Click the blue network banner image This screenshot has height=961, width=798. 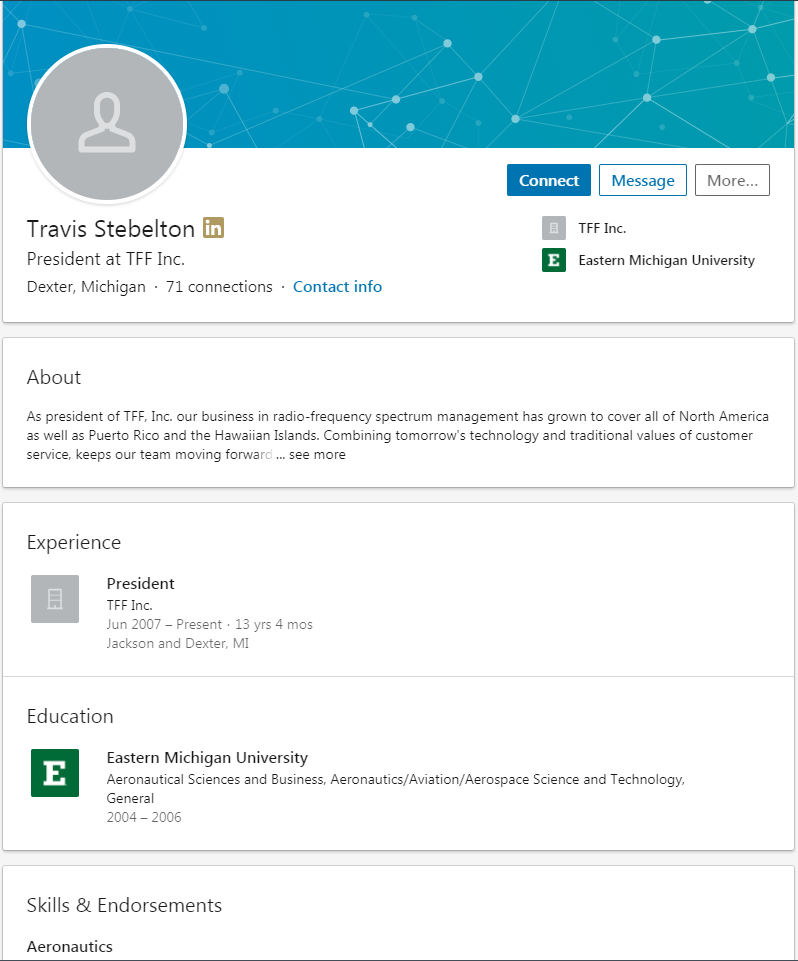500,70
